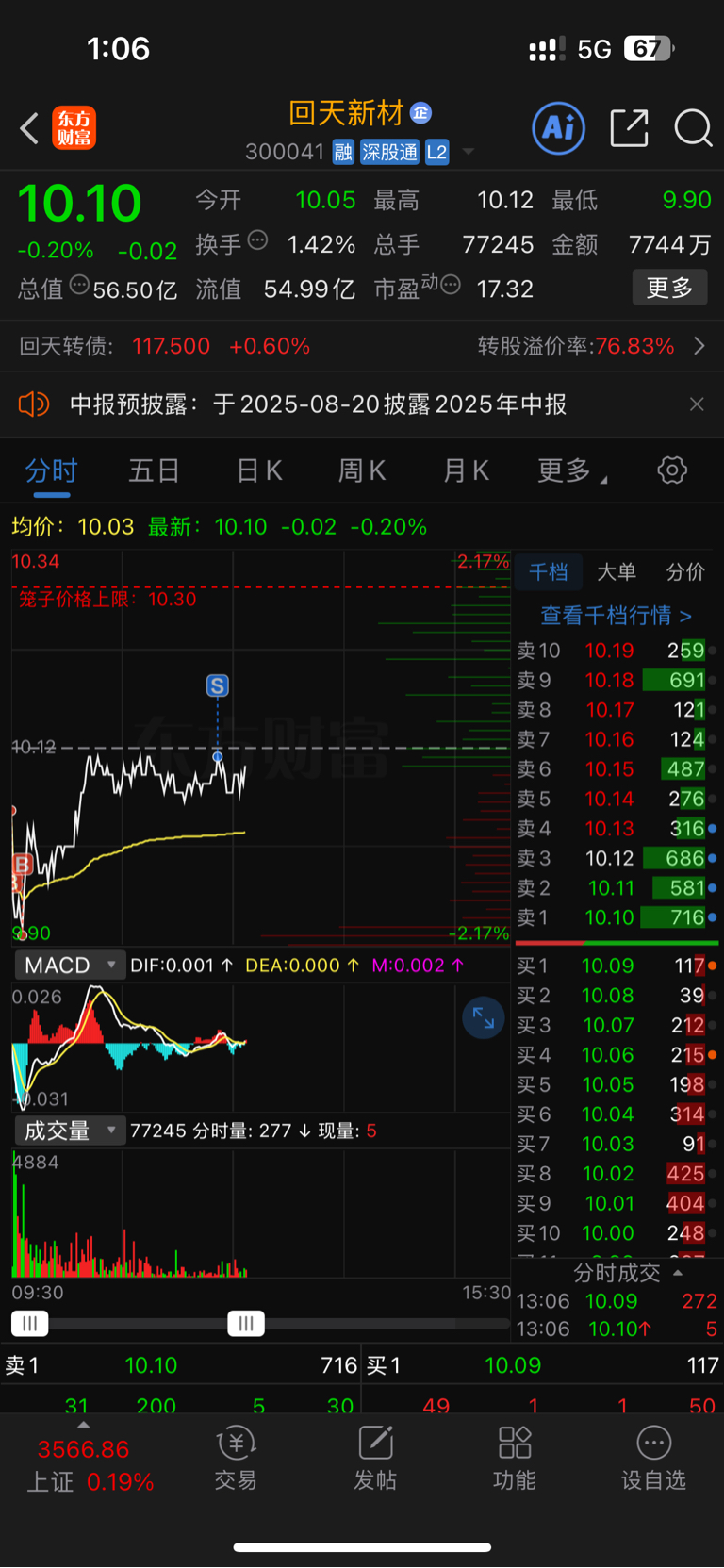Open the 东方财富 logo icon
The width and height of the screenshot is (724, 1568).
click(x=74, y=128)
